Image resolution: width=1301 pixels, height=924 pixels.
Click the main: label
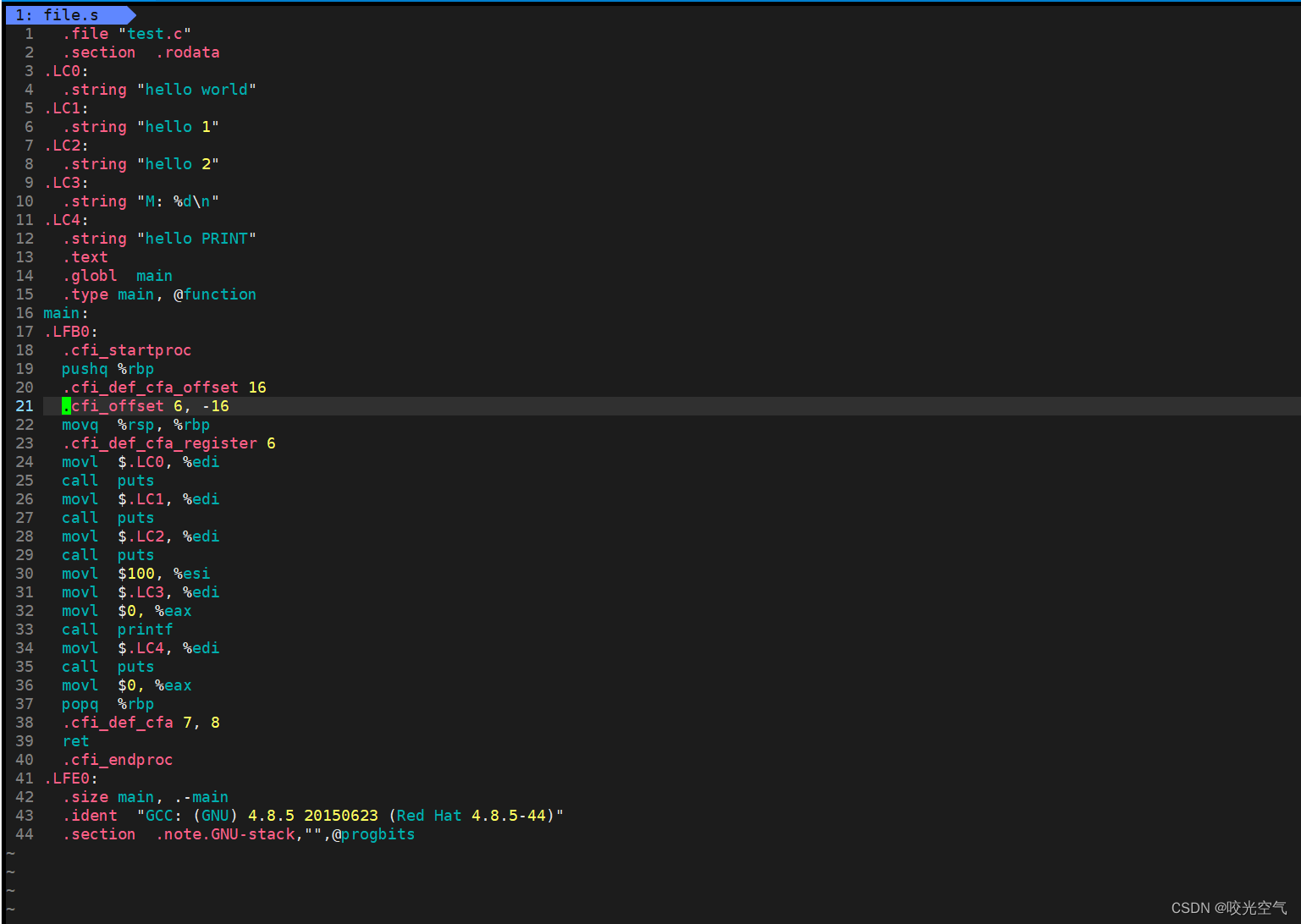point(66,313)
